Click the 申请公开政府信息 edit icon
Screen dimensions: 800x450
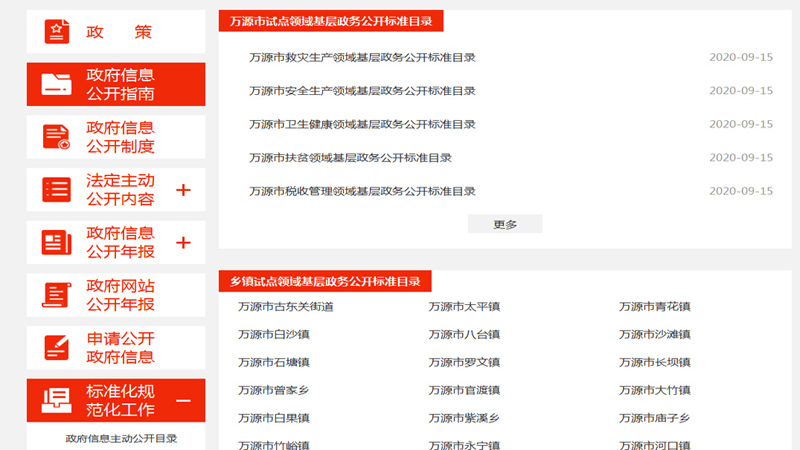(57, 347)
